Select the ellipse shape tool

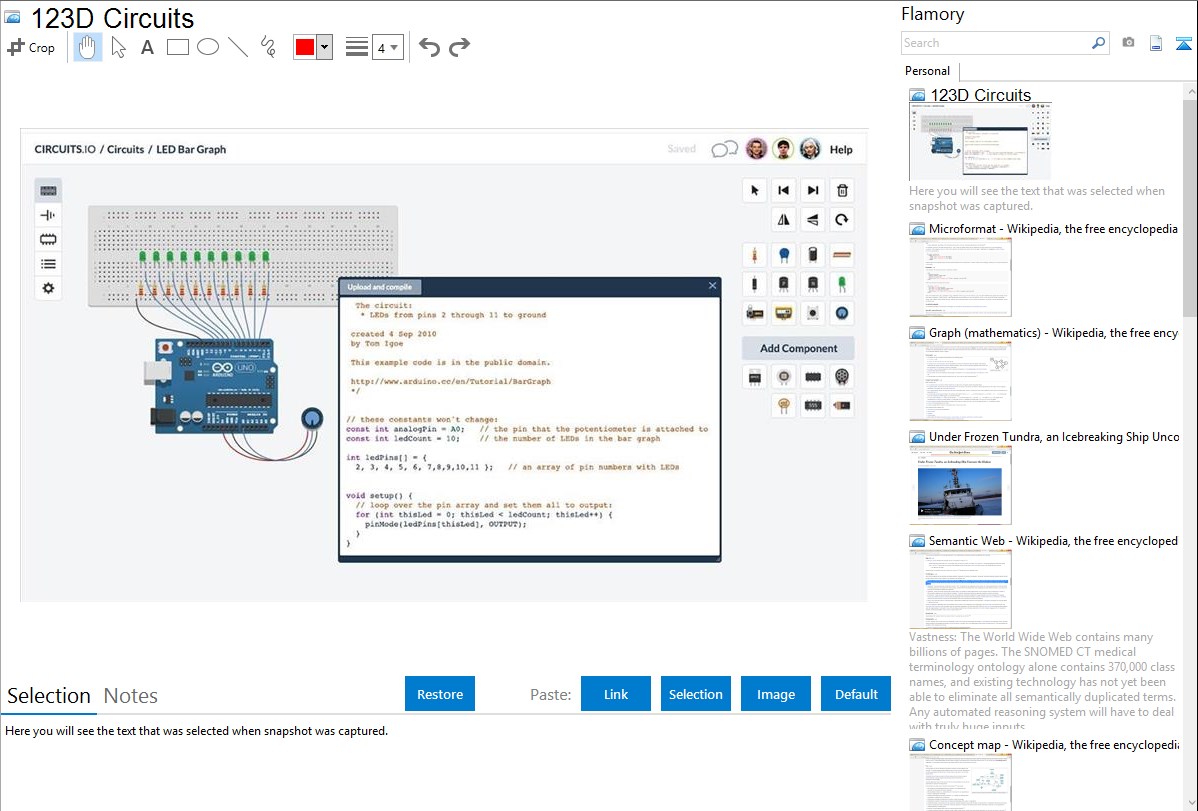pos(208,47)
